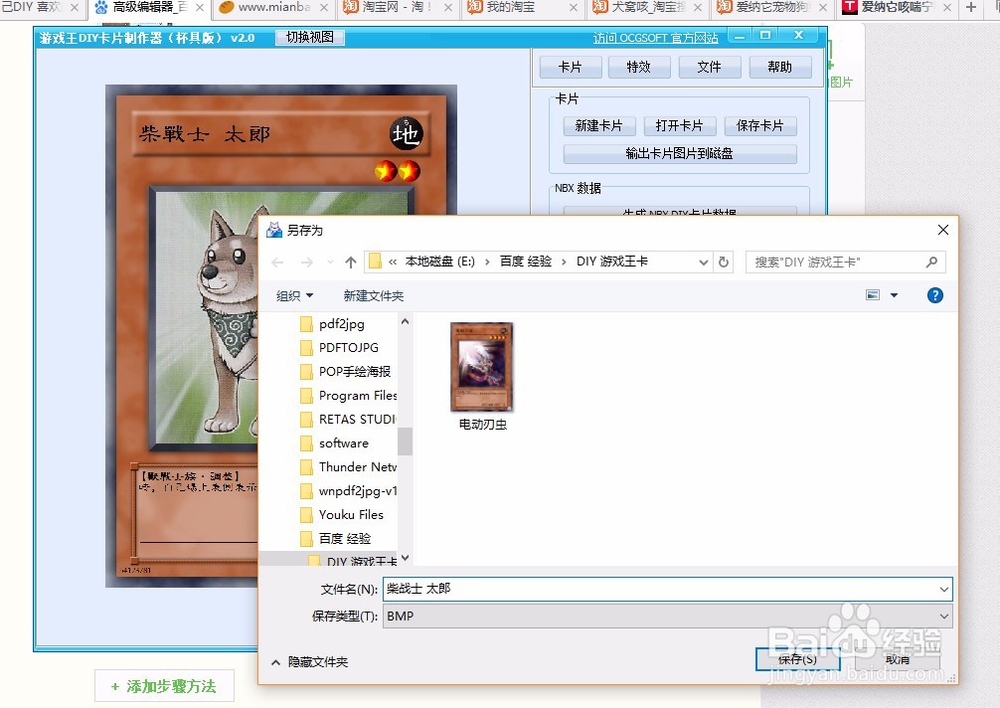Select the wnpdf2jpg folder

click(348, 490)
